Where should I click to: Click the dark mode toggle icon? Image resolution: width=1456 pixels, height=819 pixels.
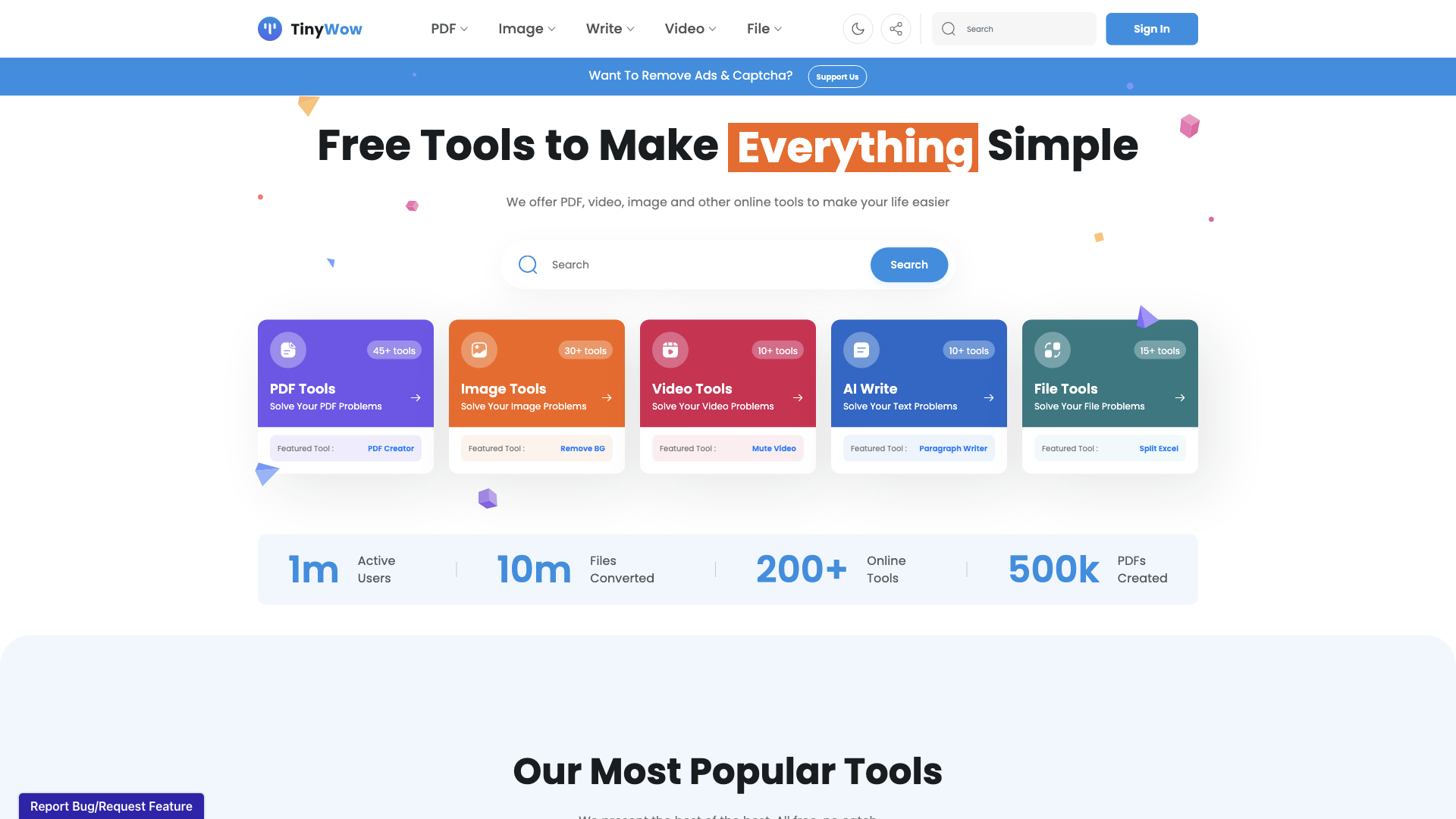[858, 28]
